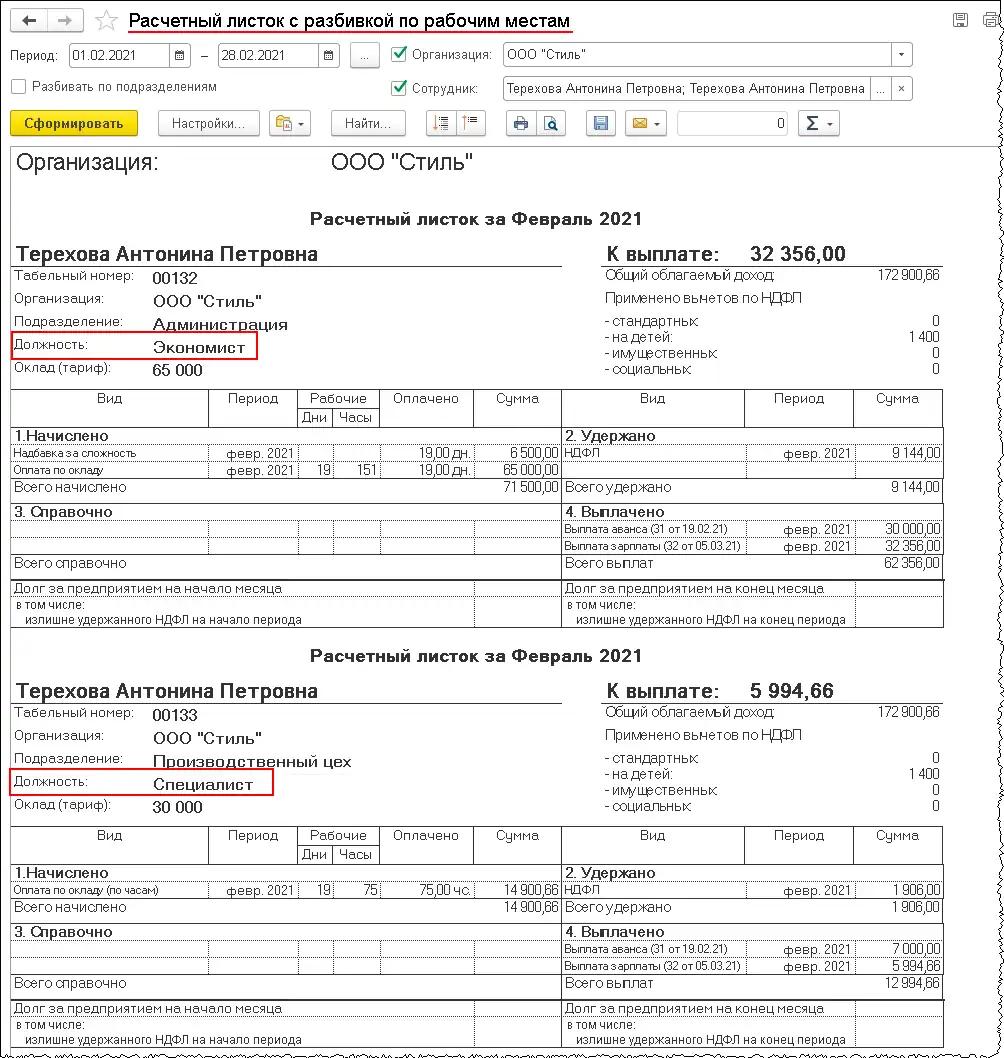This screenshot has height=1058, width=1004.
Task: Toggle the Сотрудник checkbox
Action: (x=399, y=88)
